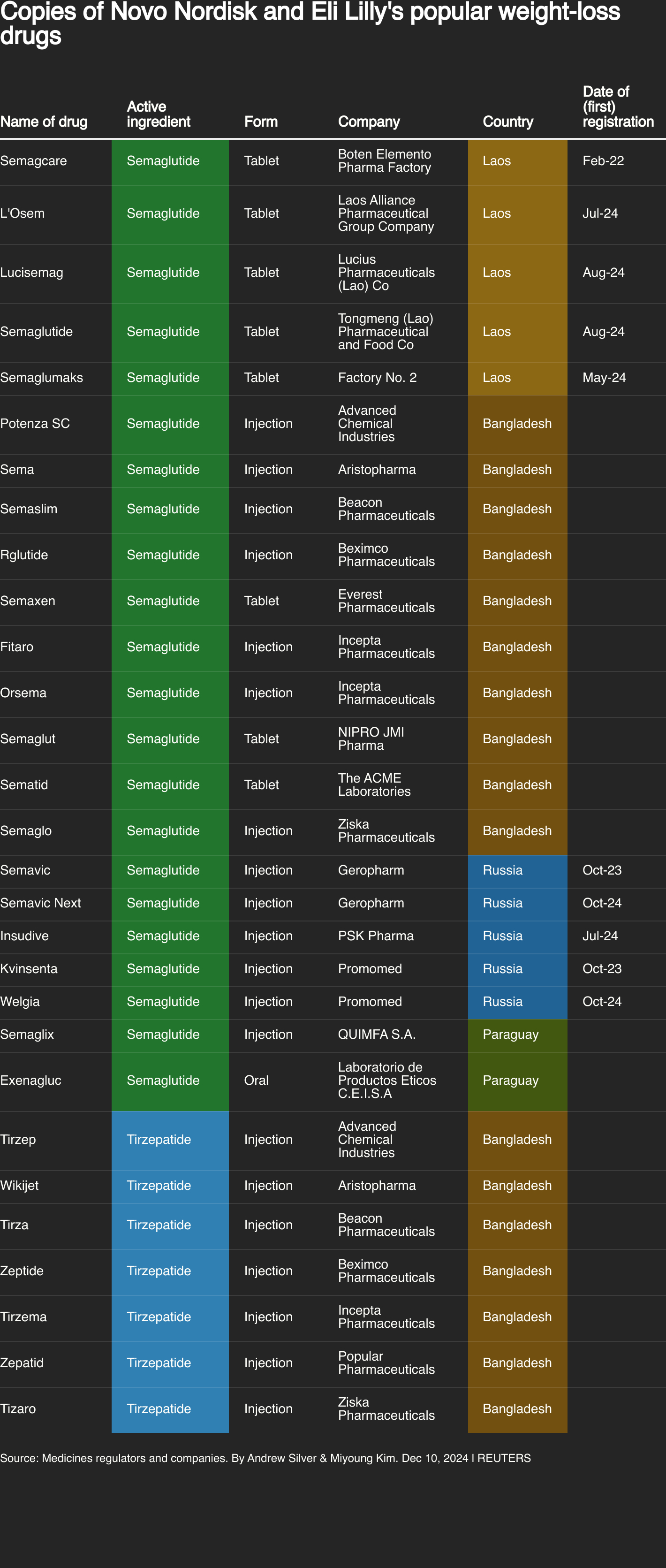This screenshot has width=666, height=1568.
Task: Select the drug name "Semaglo"
Action: point(25,831)
